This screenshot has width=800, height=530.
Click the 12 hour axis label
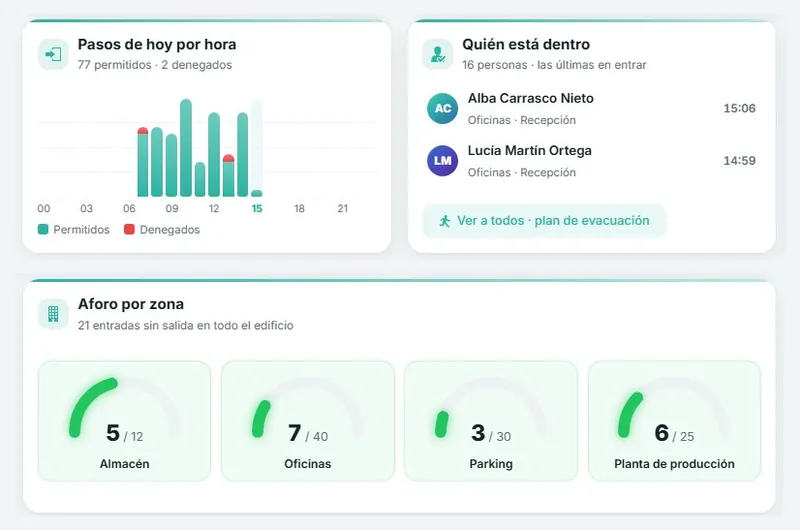pos(214,208)
